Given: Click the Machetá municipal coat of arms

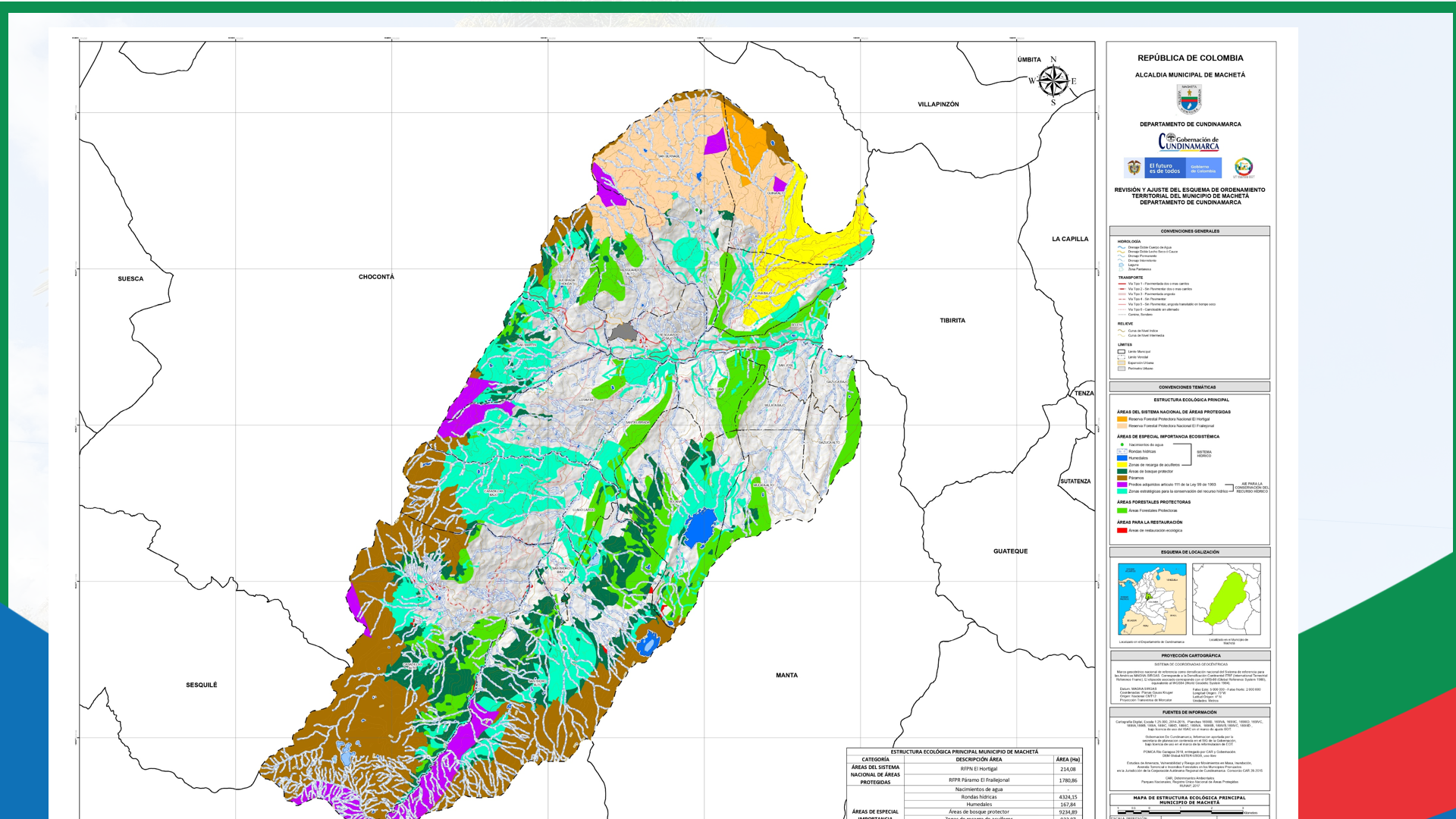Looking at the screenshot, I should click(1189, 99).
